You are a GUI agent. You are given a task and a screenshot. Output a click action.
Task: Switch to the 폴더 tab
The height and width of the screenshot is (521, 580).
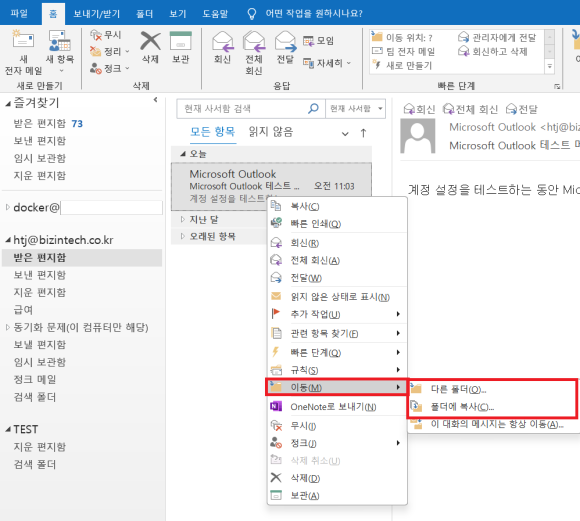(x=144, y=14)
